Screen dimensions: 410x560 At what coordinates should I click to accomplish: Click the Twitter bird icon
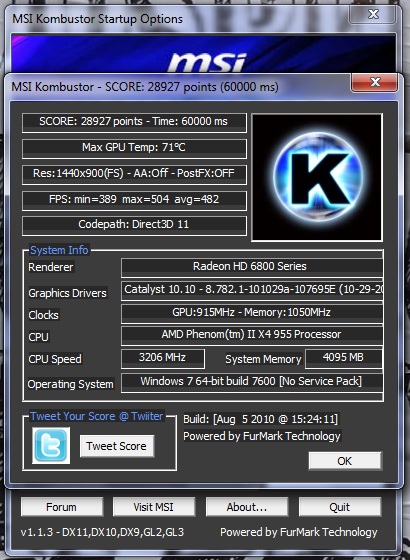coord(51,445)
